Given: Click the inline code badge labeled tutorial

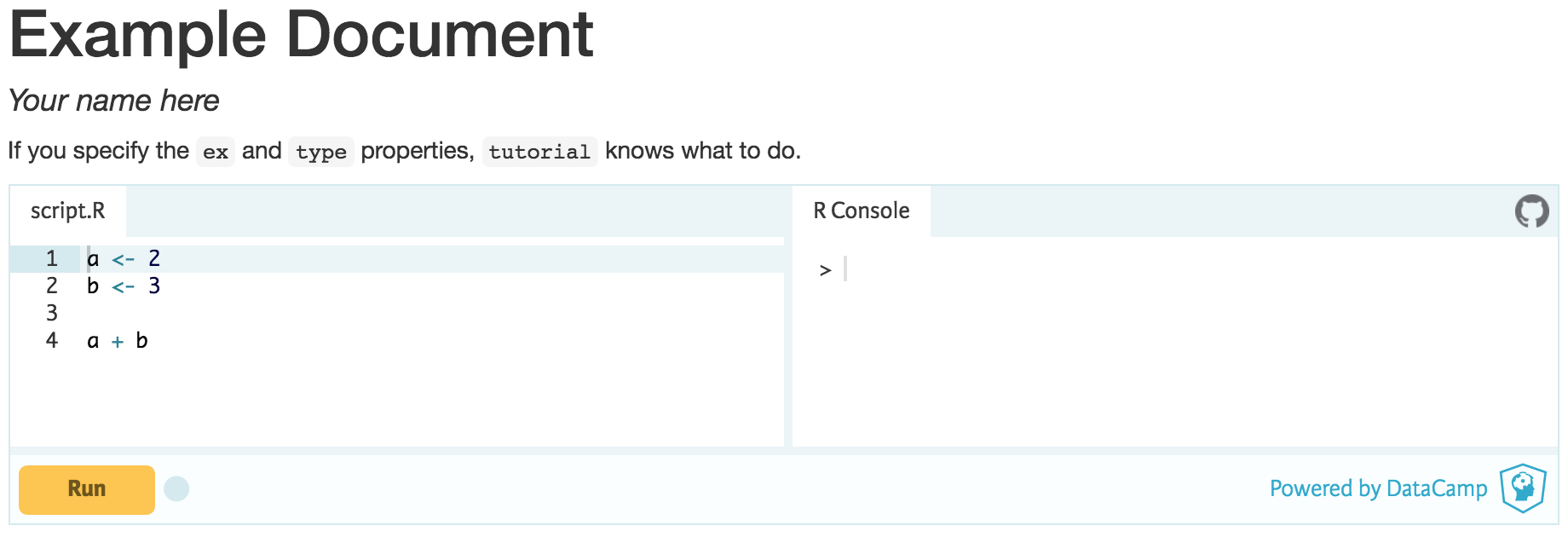Looking at the screenshot, I should (x=539, y=152).
